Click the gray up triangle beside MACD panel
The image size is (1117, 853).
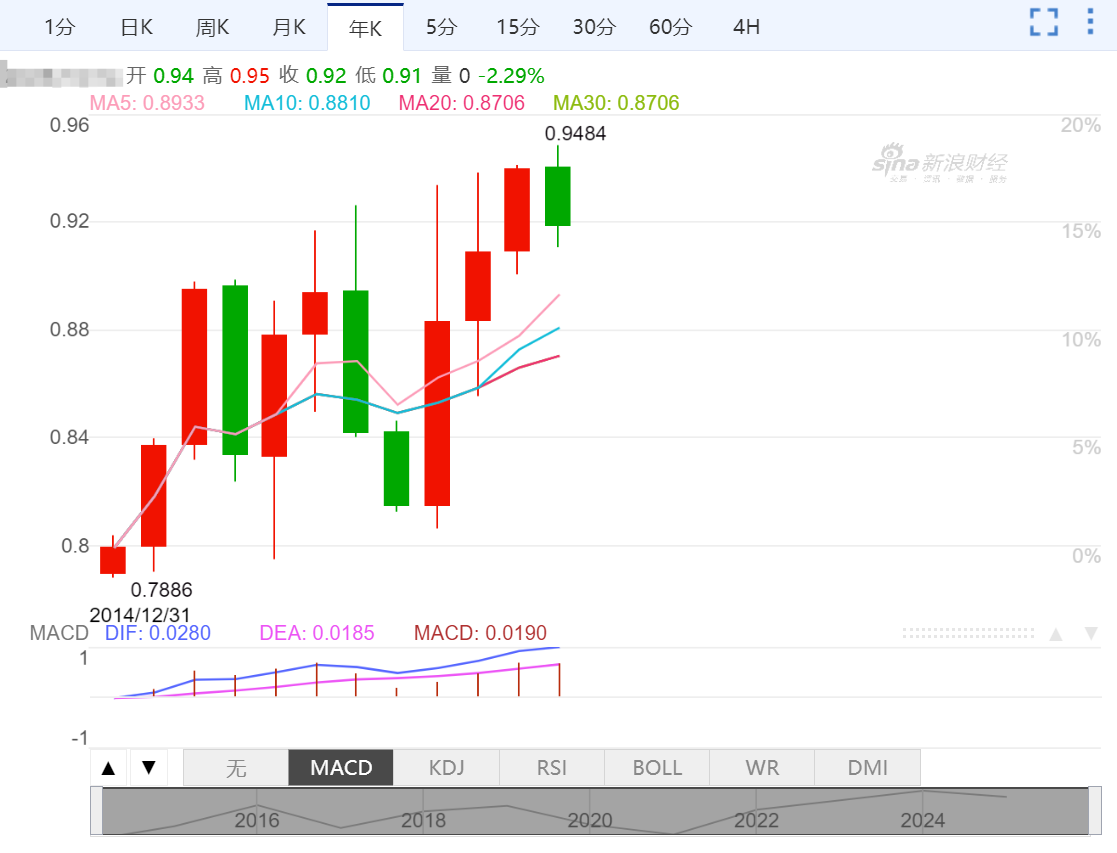tap(1055, 634)
